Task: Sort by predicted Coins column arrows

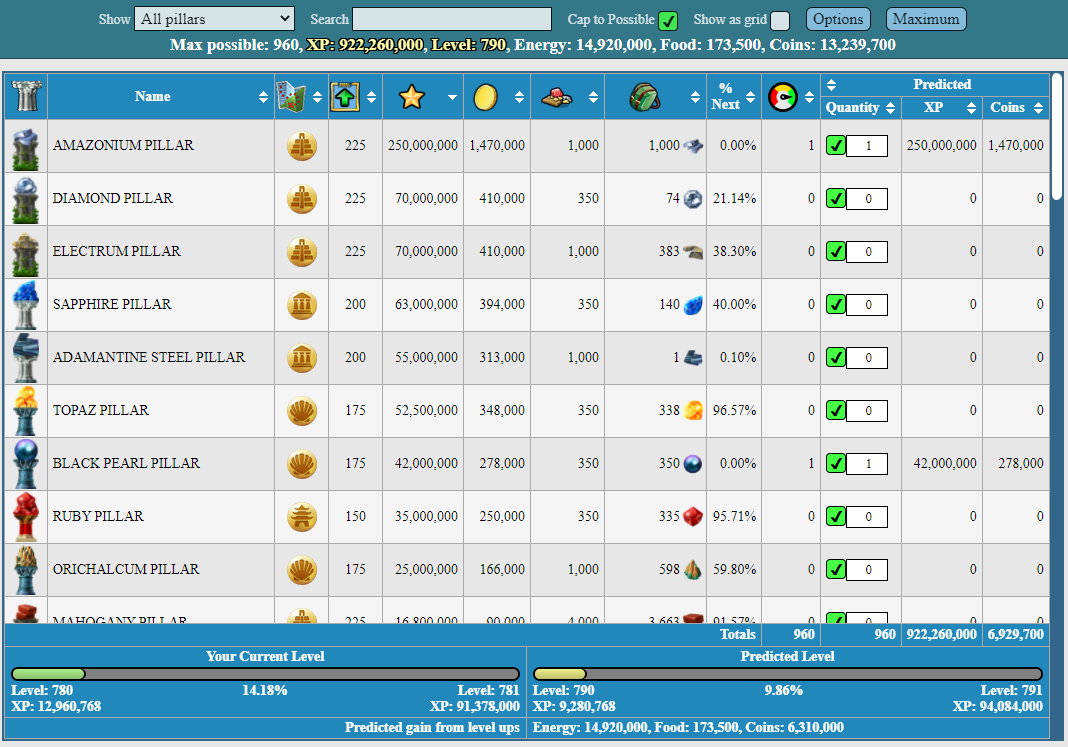Action: (1038, 108)
